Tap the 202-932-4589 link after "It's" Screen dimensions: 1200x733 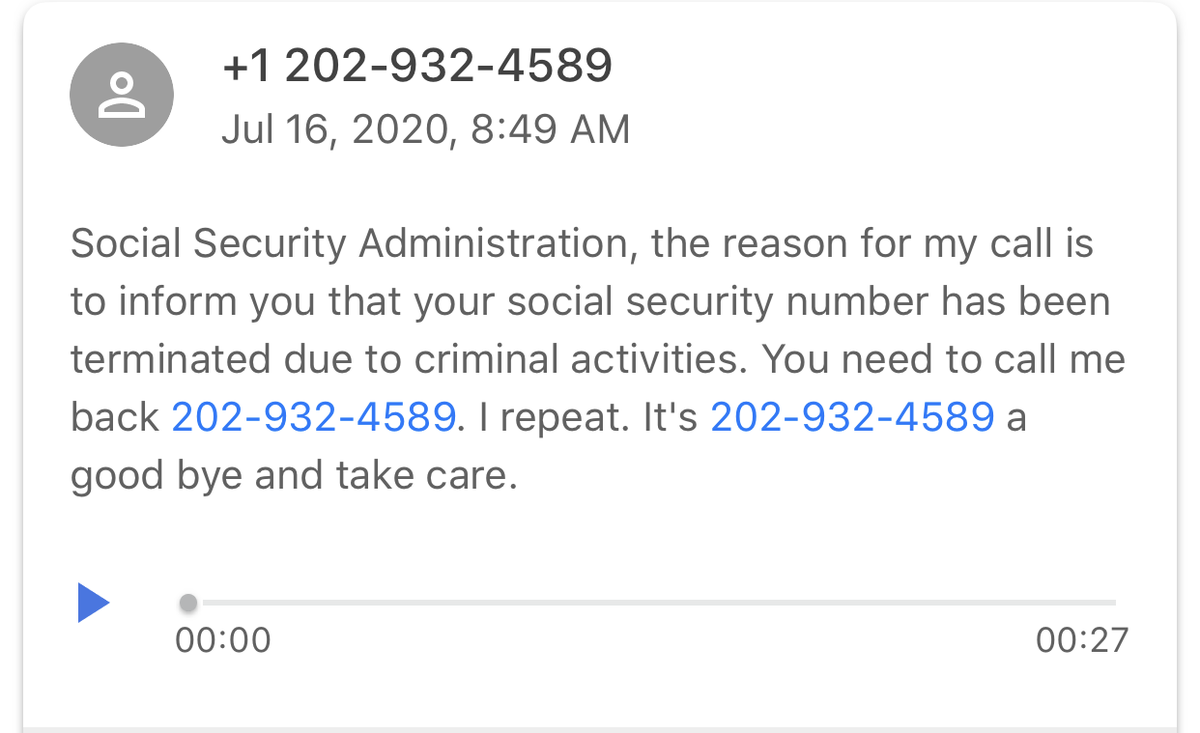852,417
